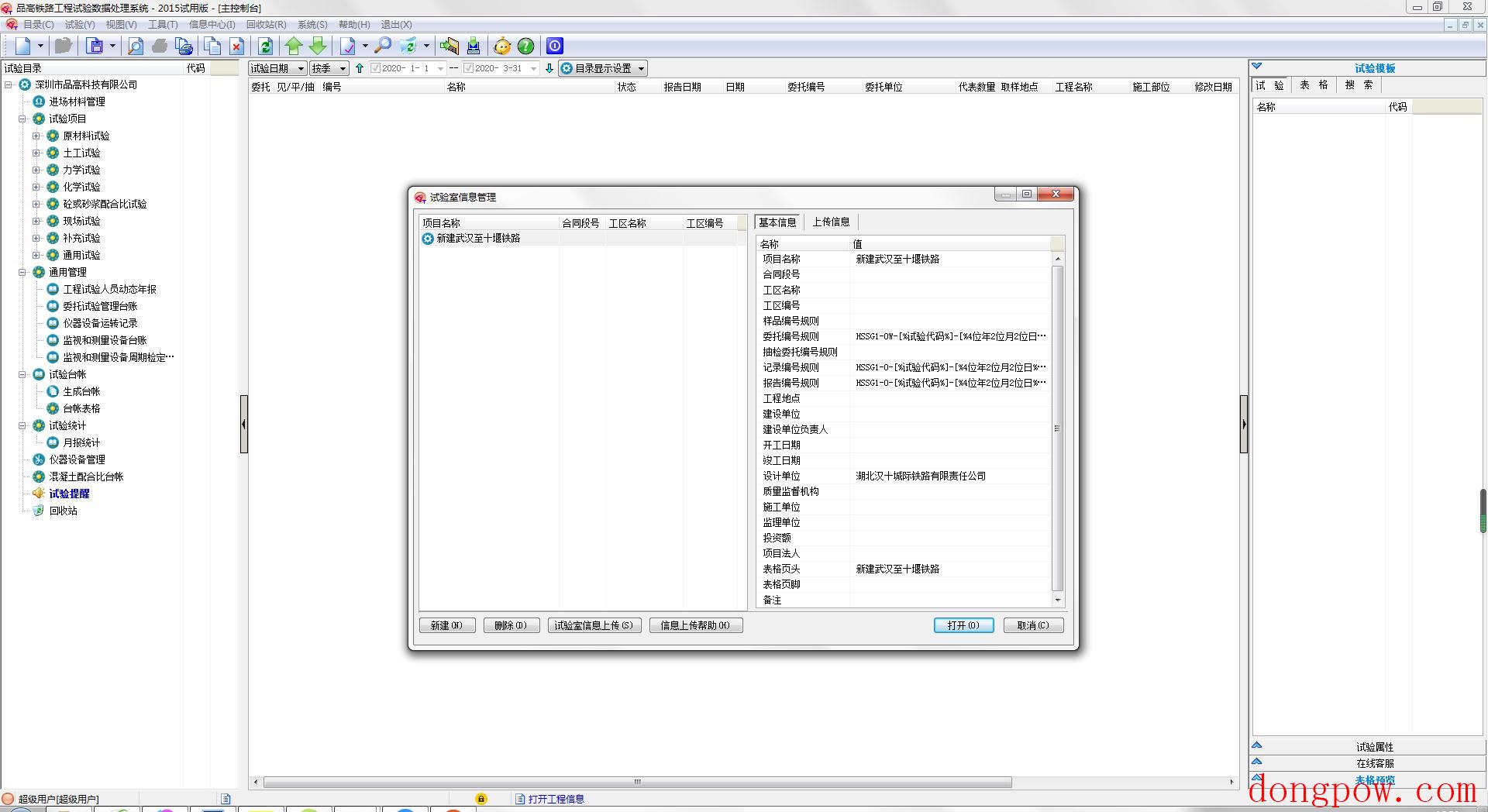
Task: Switch to the 上传信息 tab
Action: (831, 222)
